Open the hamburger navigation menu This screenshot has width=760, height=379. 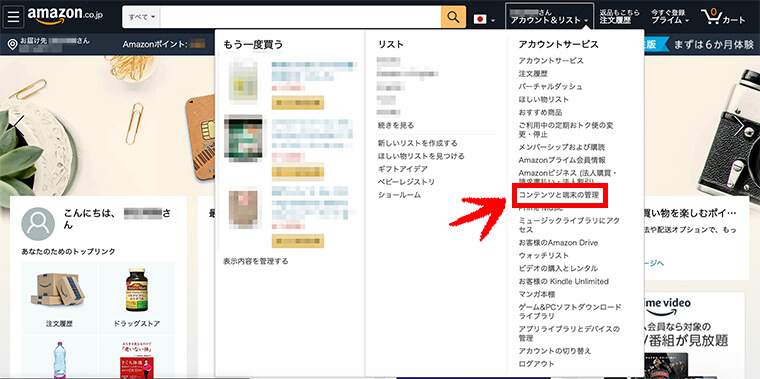point(13,16)
